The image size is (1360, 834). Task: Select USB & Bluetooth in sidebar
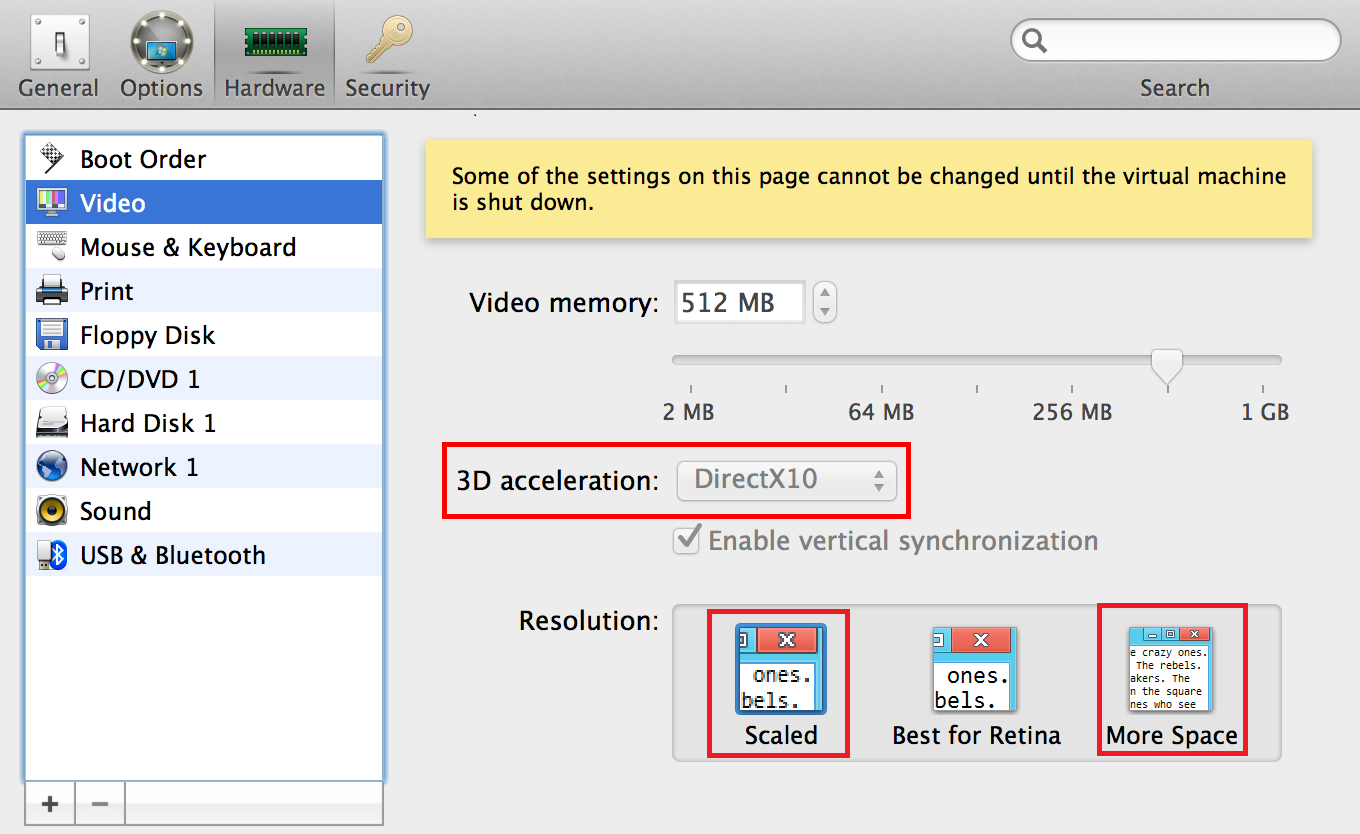point(172,555)
